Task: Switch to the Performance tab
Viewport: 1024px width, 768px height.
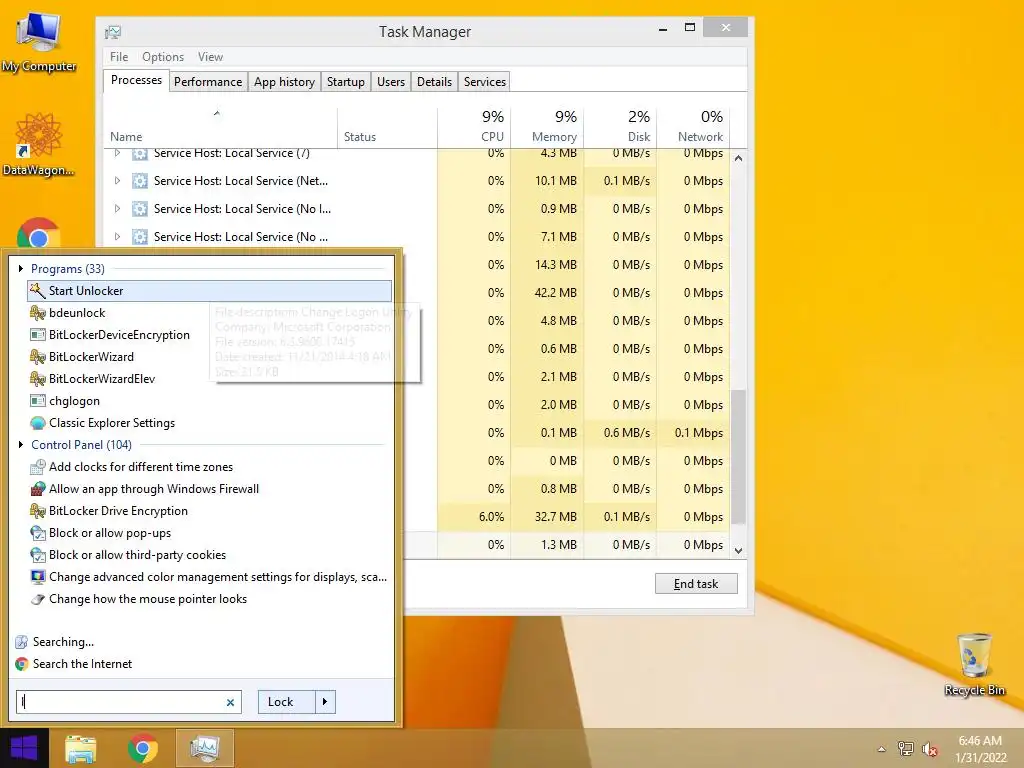Action: 208,82
